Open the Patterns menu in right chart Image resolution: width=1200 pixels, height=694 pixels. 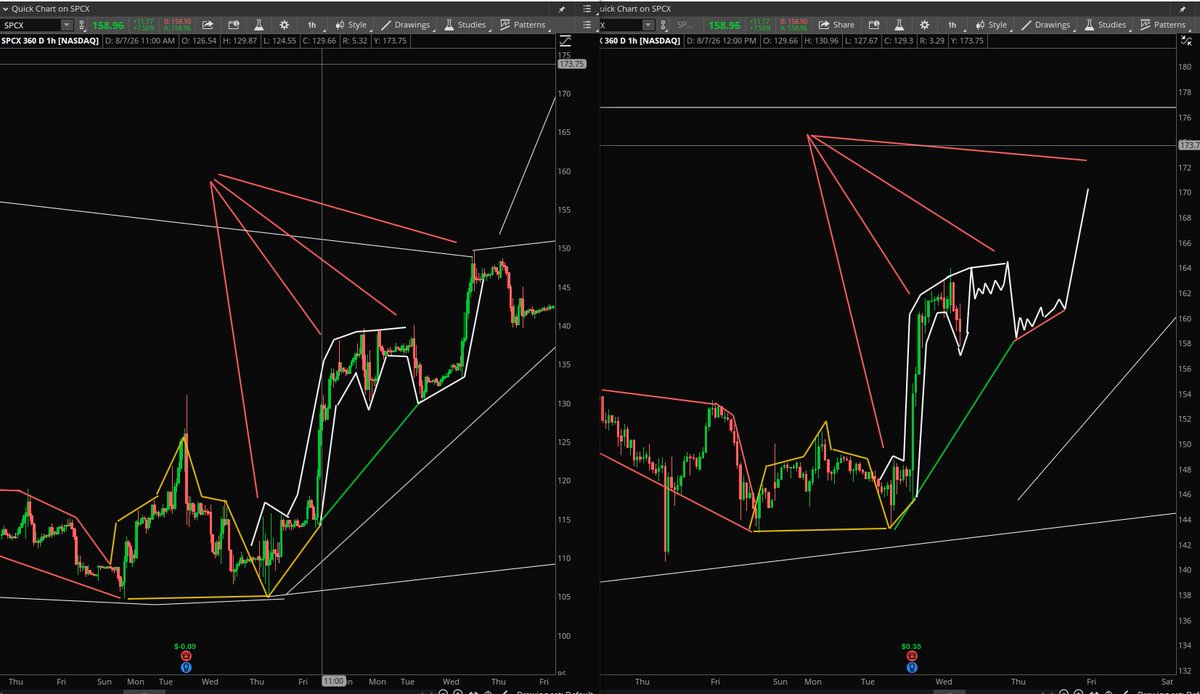(1162, 24)
